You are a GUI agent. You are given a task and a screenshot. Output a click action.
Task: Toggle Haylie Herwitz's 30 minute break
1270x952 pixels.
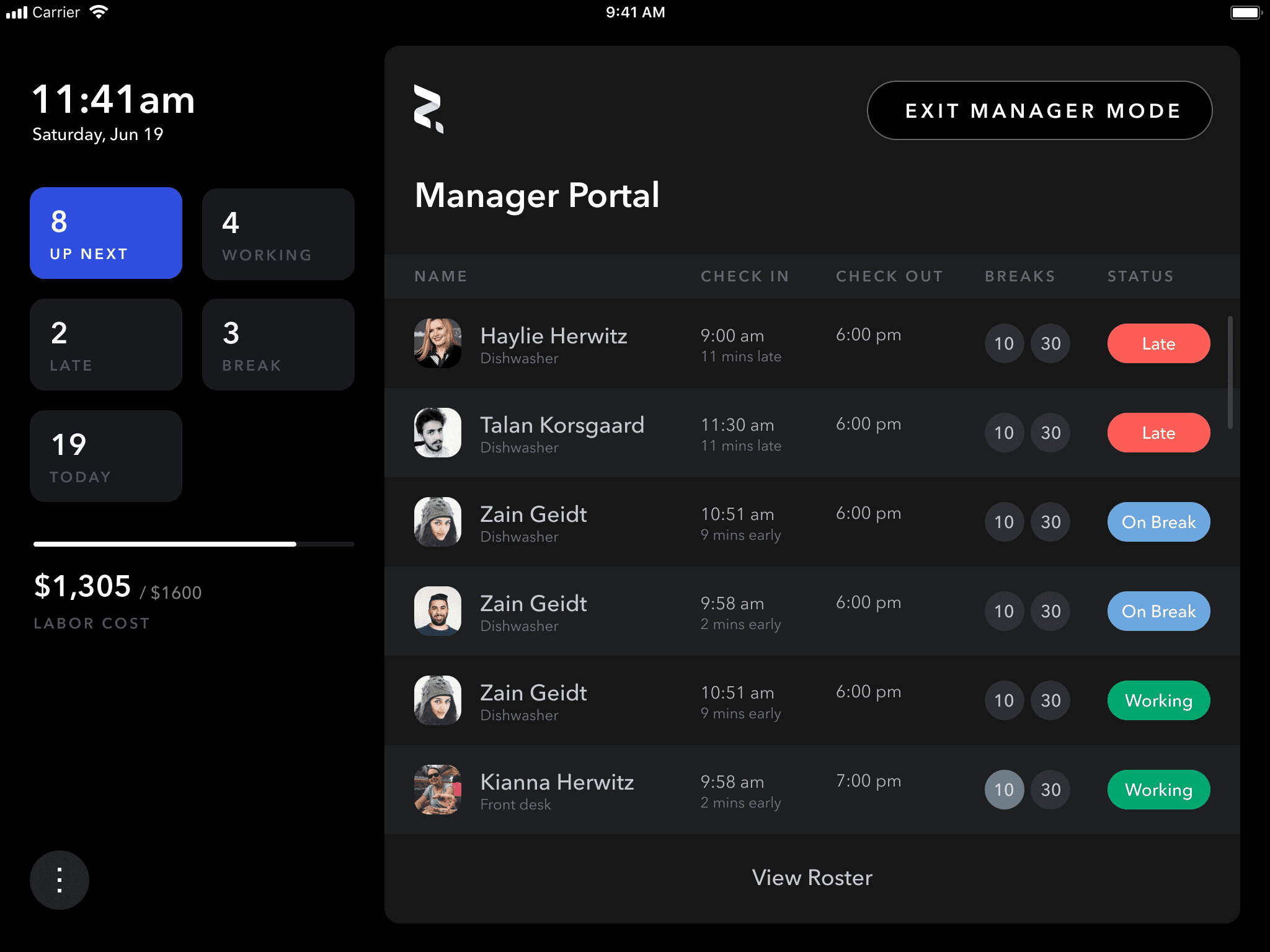click(1050, 343)
